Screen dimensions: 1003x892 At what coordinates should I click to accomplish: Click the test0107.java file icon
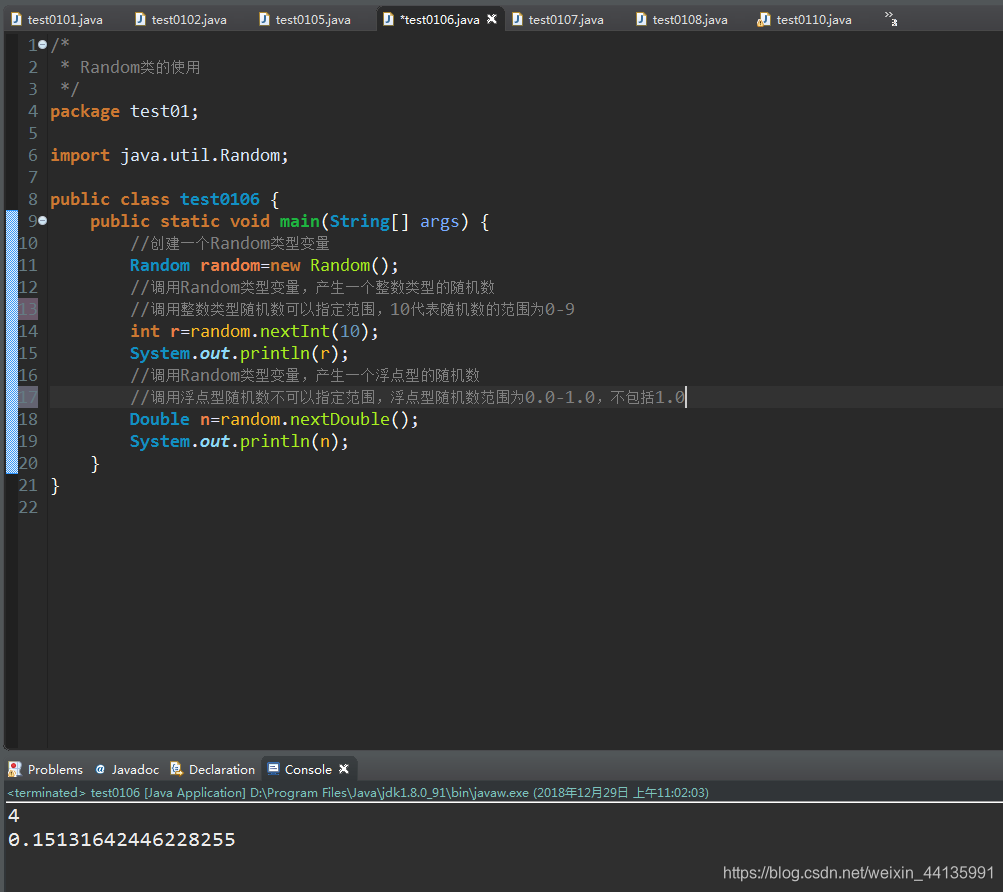517,19
